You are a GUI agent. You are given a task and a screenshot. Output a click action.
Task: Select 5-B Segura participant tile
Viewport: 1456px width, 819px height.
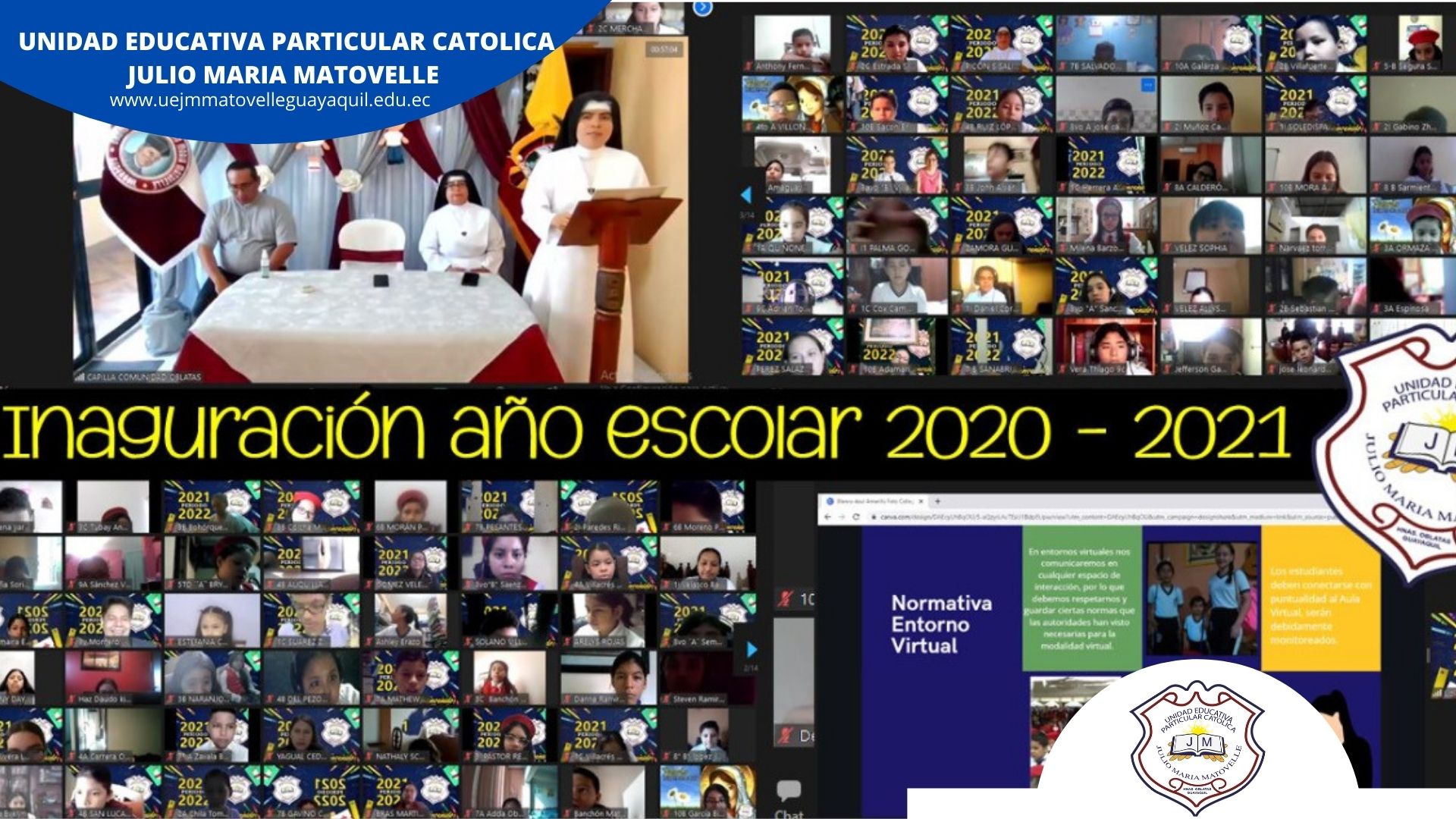pyautogui.click(x=1411, y=43)
